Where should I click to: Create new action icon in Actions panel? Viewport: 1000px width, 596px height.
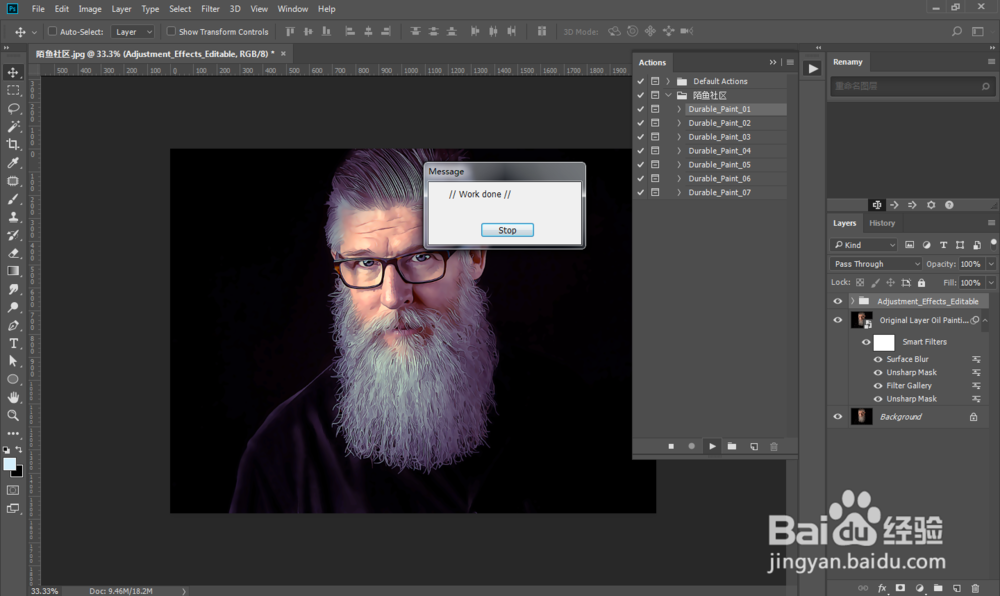pos(754,446)
